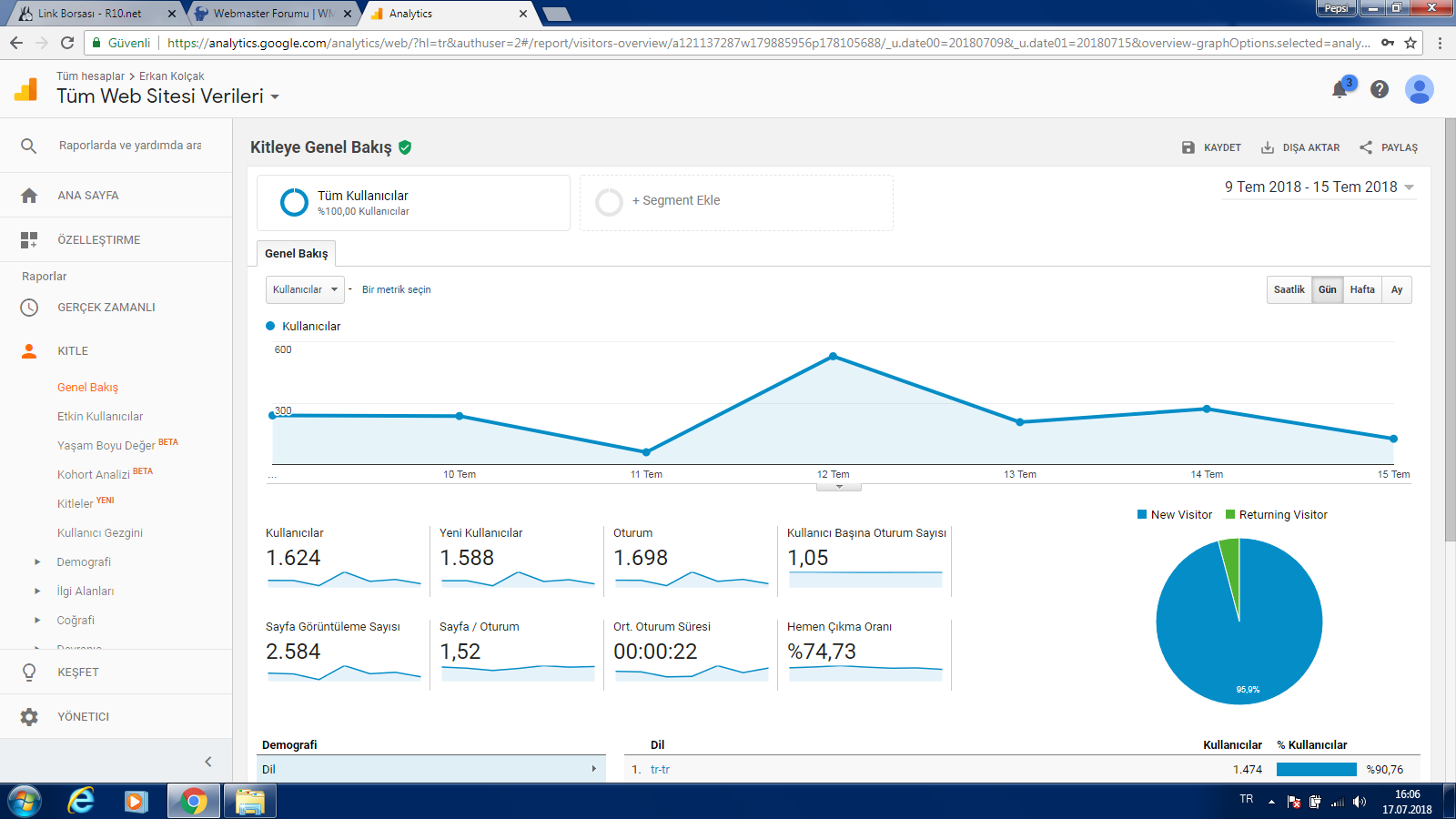Select the Genel Bakış tab

point(297,253)
